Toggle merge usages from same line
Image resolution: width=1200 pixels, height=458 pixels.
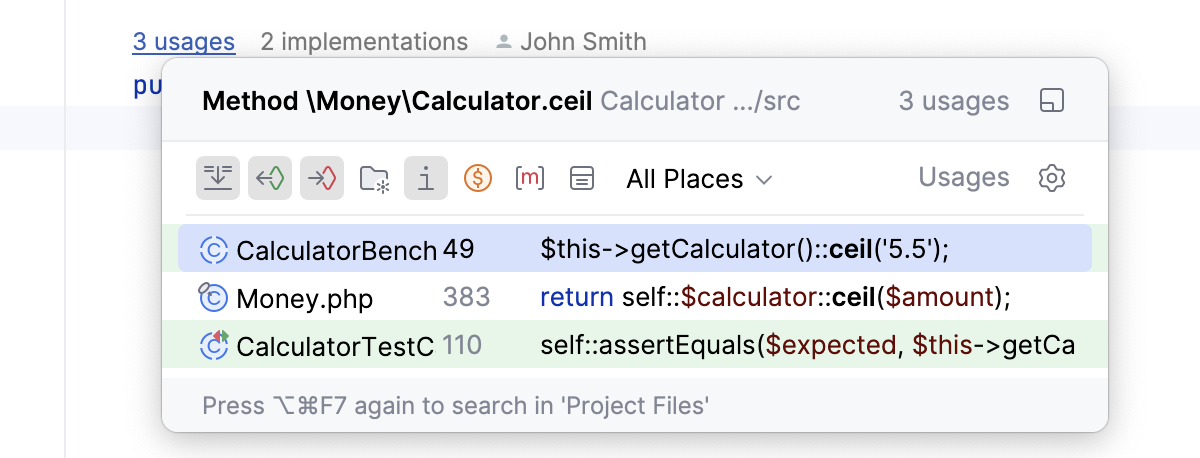(217, 179)
